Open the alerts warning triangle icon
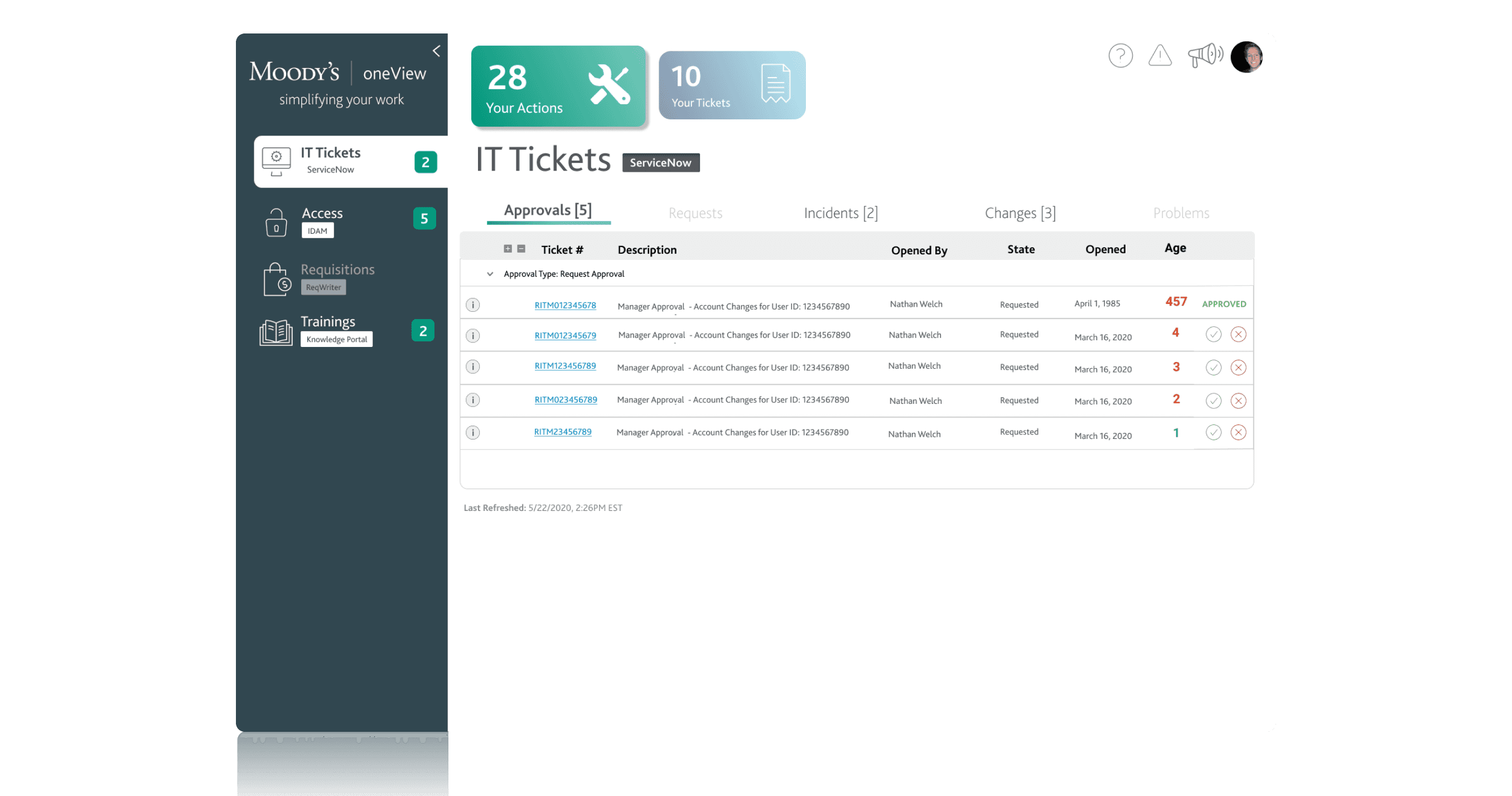Image resolution: width=1512 pixels, height=796 pixels. (1160, 56)
